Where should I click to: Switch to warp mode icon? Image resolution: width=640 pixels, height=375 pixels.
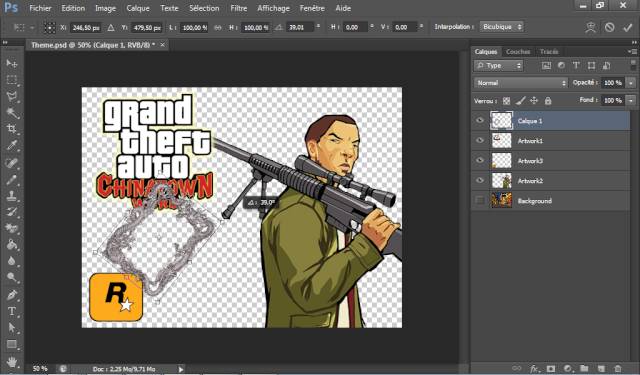(590, 27)
